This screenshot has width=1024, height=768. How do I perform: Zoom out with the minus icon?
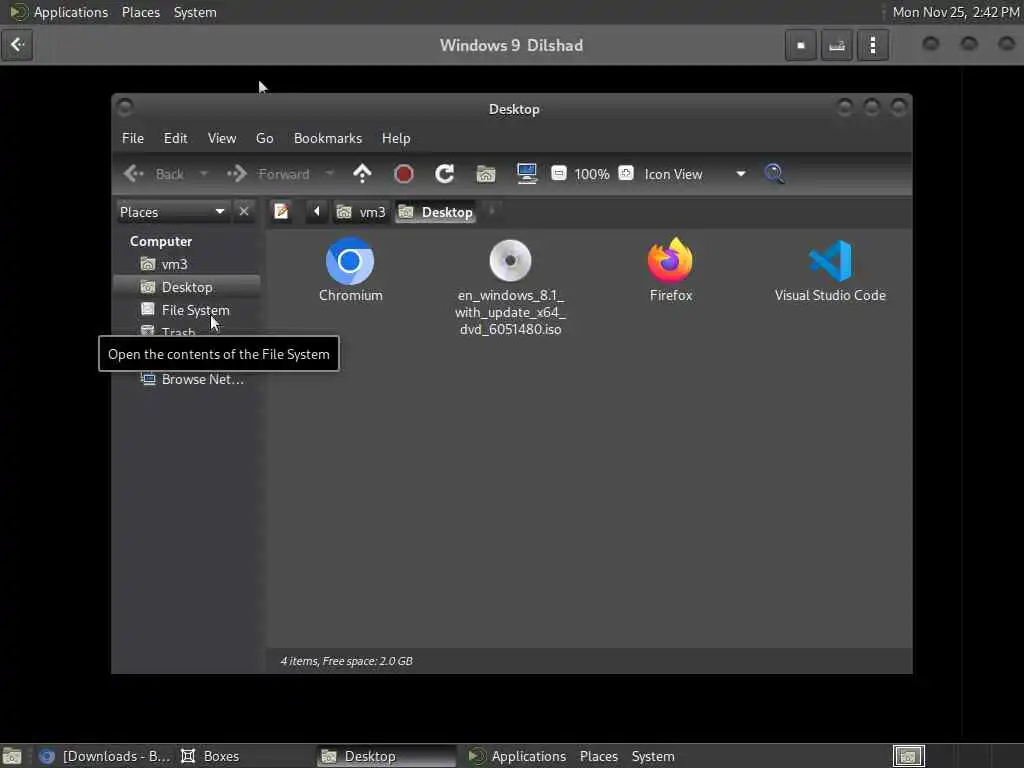click(x=558, y=173)
